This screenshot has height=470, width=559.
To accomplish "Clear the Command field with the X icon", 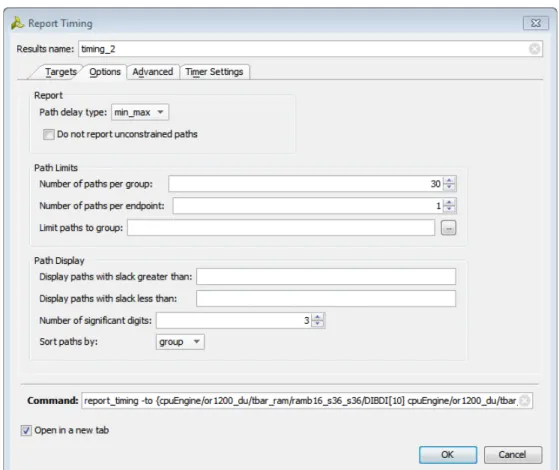I will [525, 400].
